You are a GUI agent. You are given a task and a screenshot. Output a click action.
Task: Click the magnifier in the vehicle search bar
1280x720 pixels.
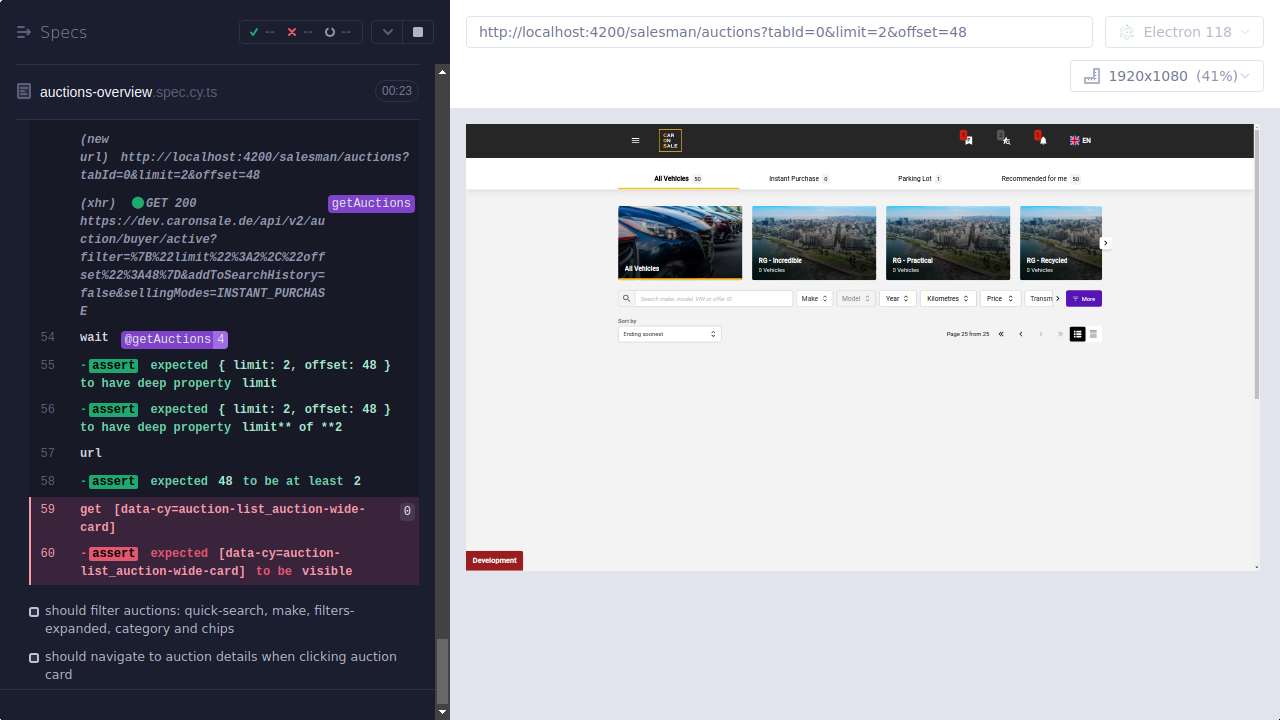point(626,298)
